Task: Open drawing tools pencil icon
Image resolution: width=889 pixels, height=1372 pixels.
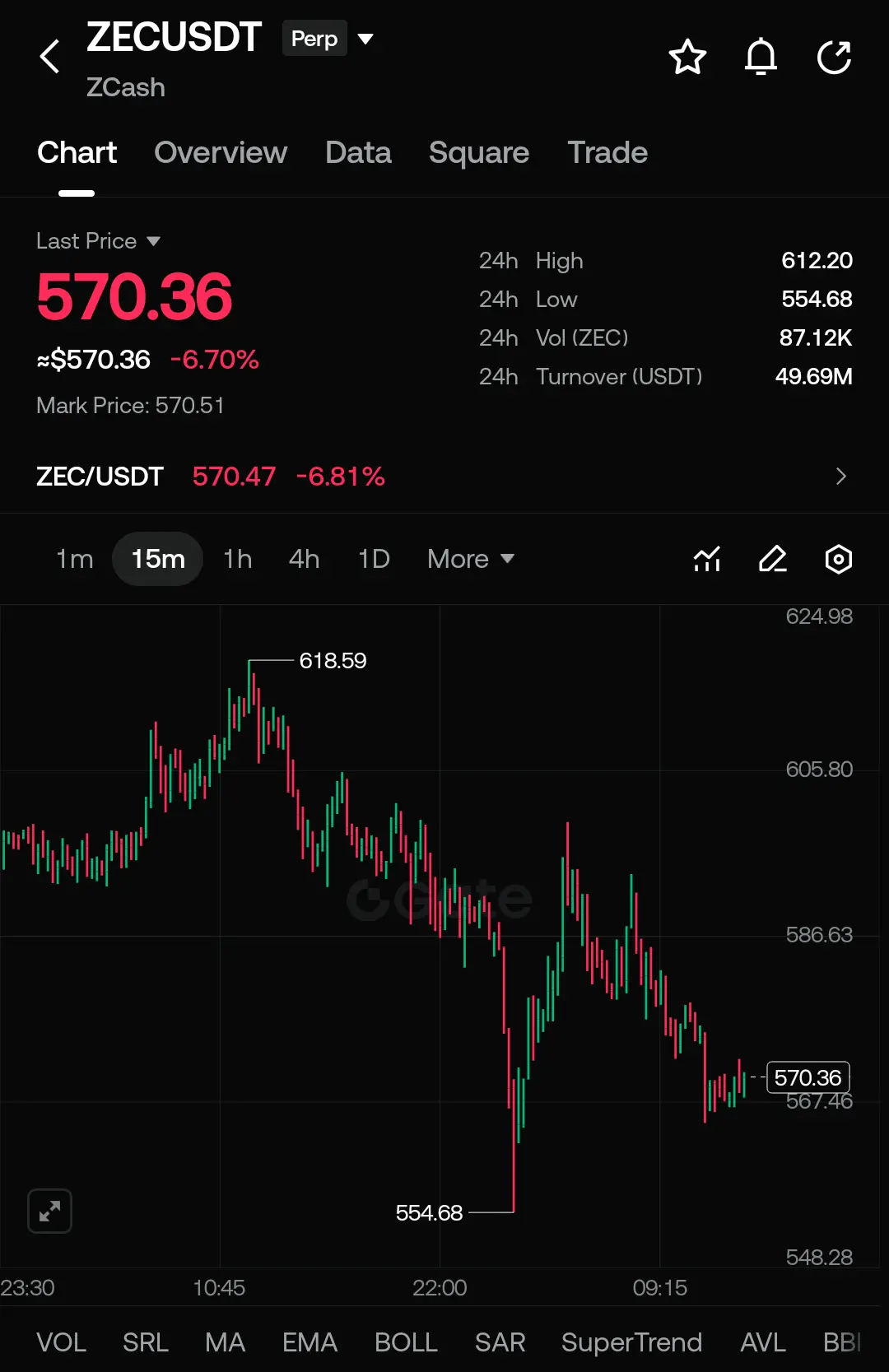Action: (773, 560)
